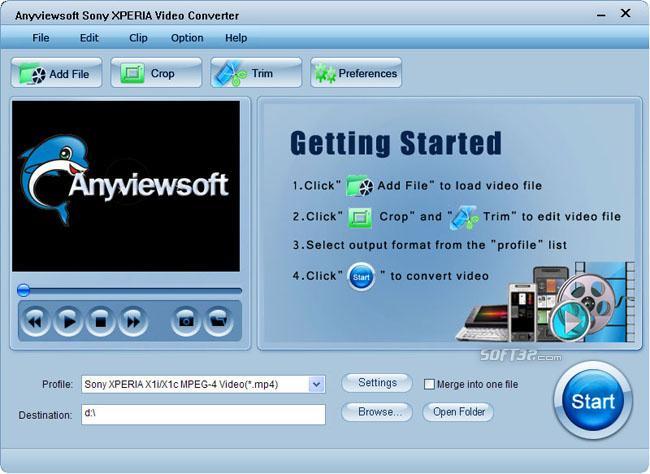650x474 pixels.
Task: Close the converter window
Action: 626,13
